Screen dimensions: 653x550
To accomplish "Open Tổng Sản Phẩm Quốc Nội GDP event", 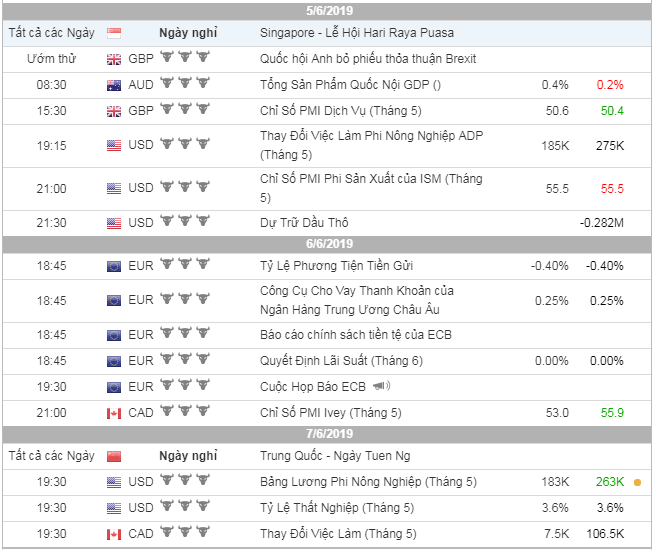I will click(x=349, y=85).
